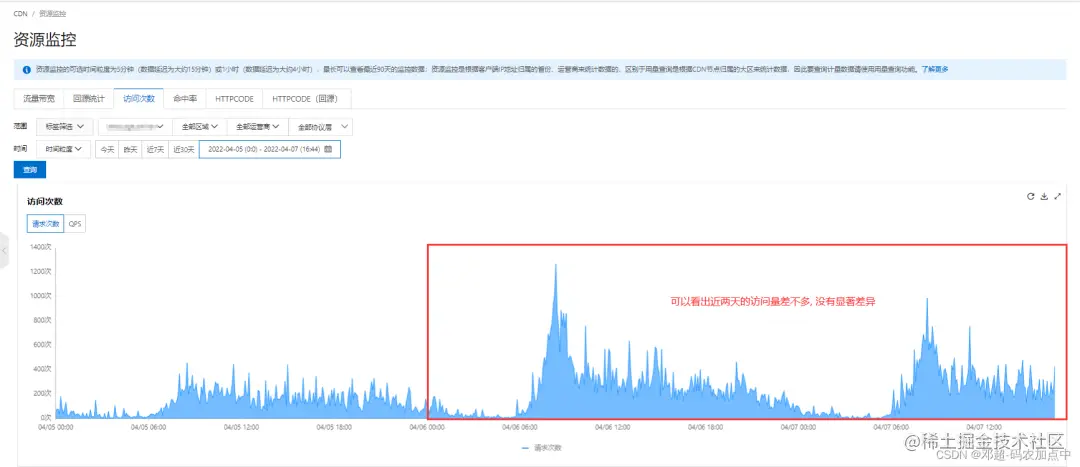Open the 了解更多 link in the banner

[x=935, y=70]
